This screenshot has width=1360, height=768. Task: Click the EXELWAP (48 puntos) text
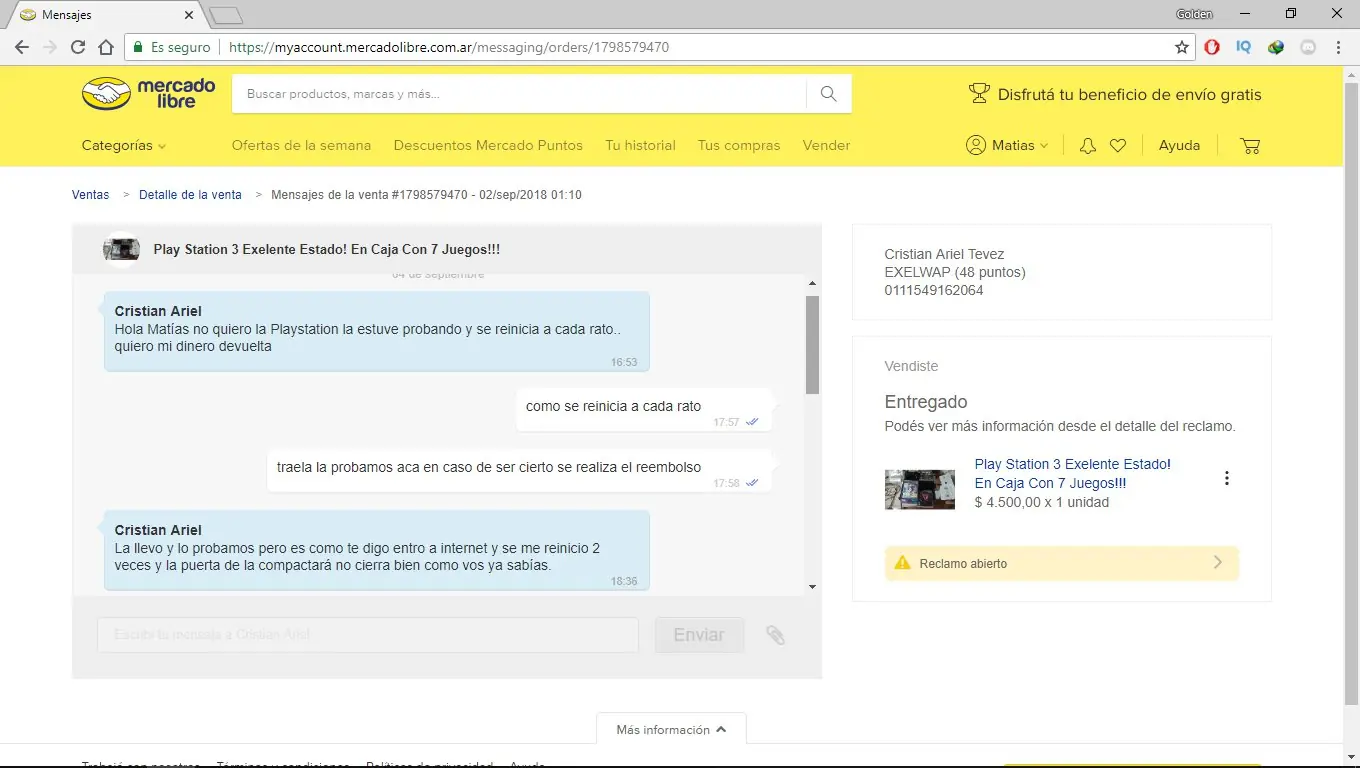[955, 273]
